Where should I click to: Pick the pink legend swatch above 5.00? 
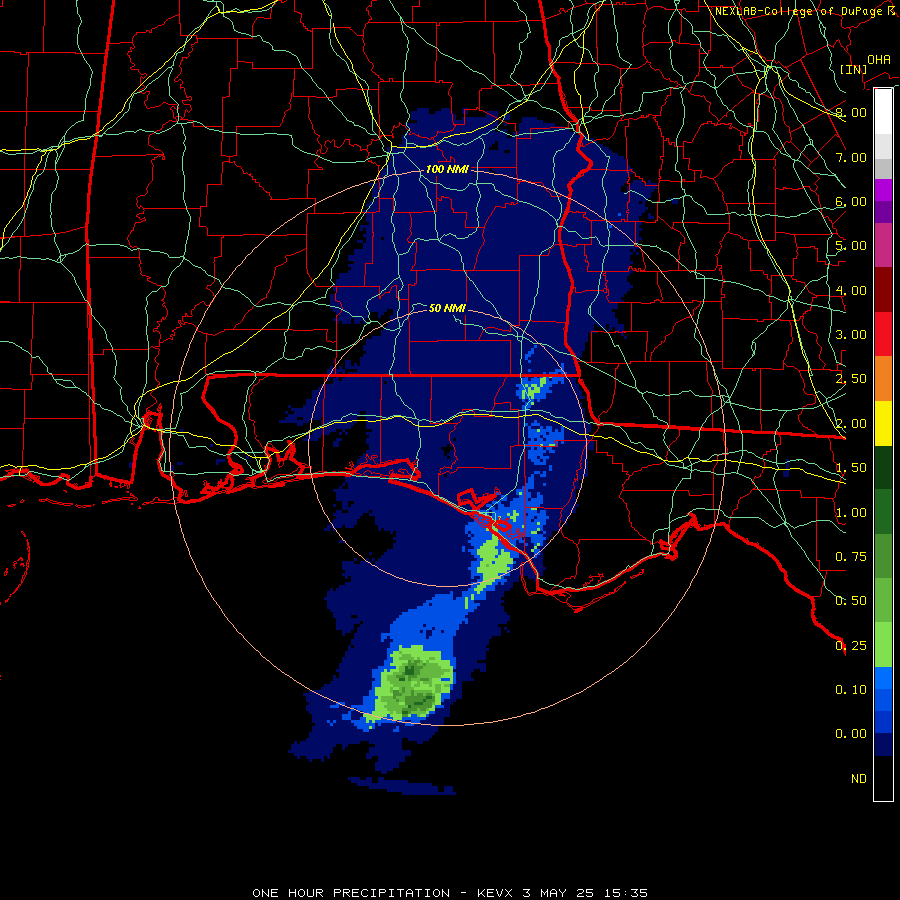click(x=883, y=245)
